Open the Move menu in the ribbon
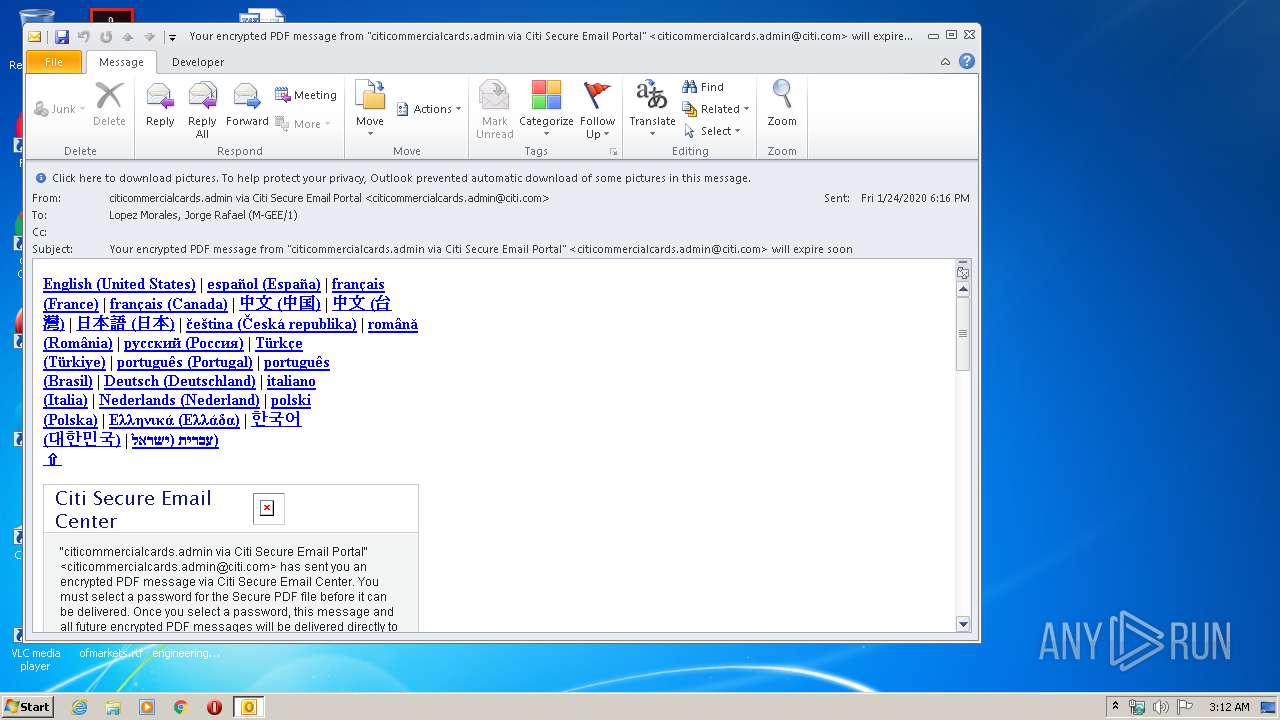This screenshot has height=720, width=1280. coord(370,110)
